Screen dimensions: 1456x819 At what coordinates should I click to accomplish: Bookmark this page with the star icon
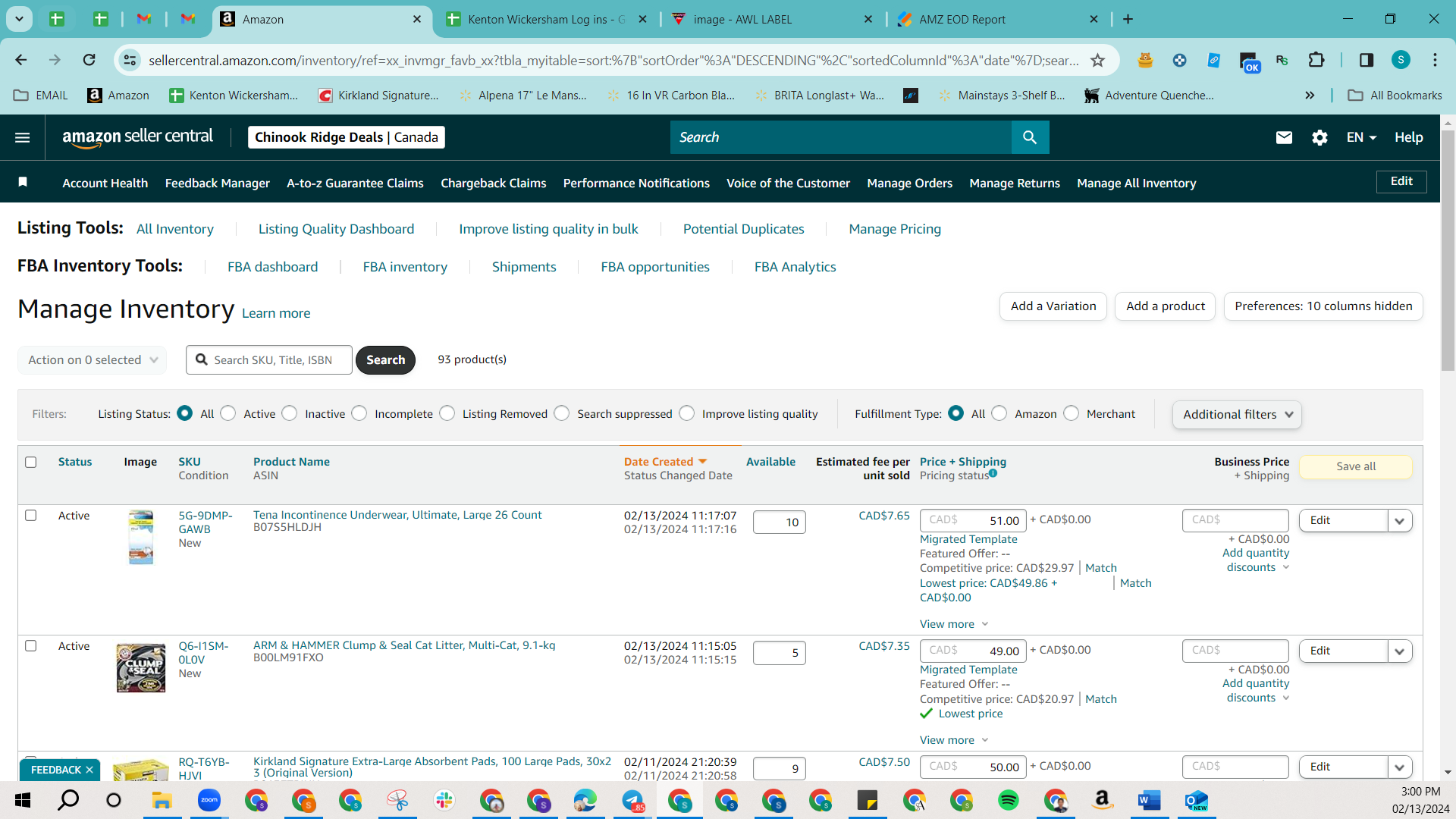click(x=1097, y=60)
